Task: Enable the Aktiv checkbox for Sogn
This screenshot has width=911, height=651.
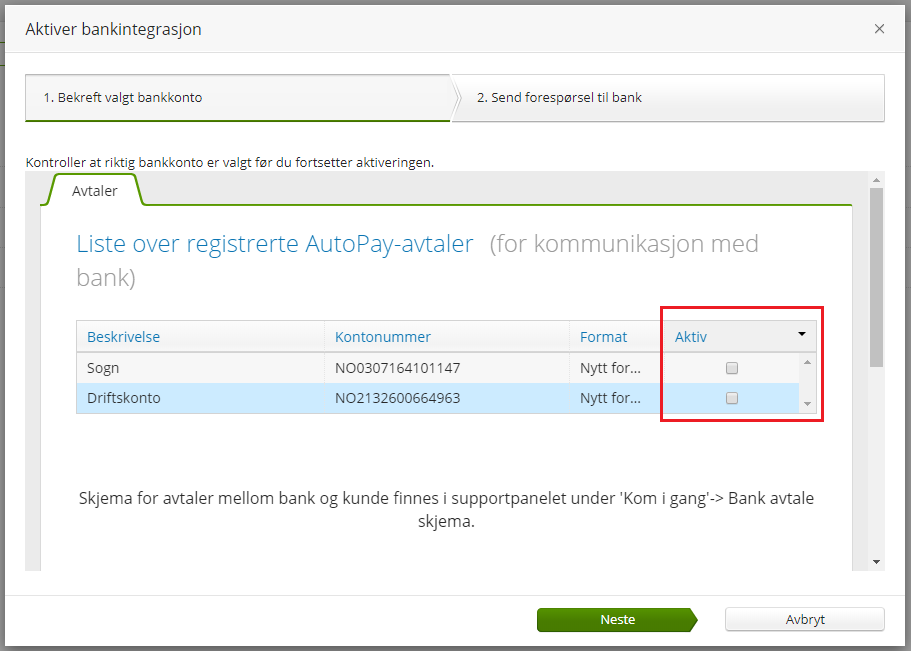Action: (x=731, y=367)
